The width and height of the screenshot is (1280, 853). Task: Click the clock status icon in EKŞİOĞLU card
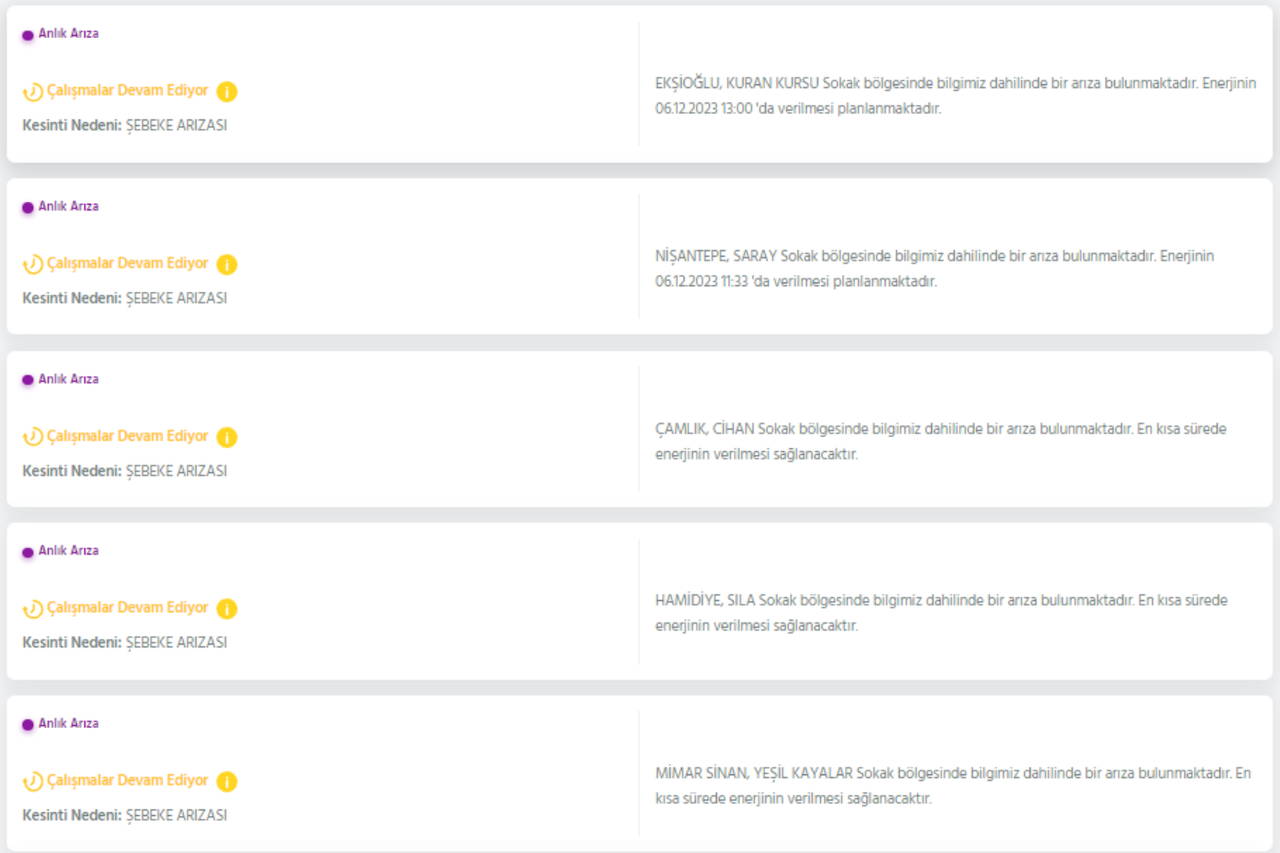[x=33, y=92]
